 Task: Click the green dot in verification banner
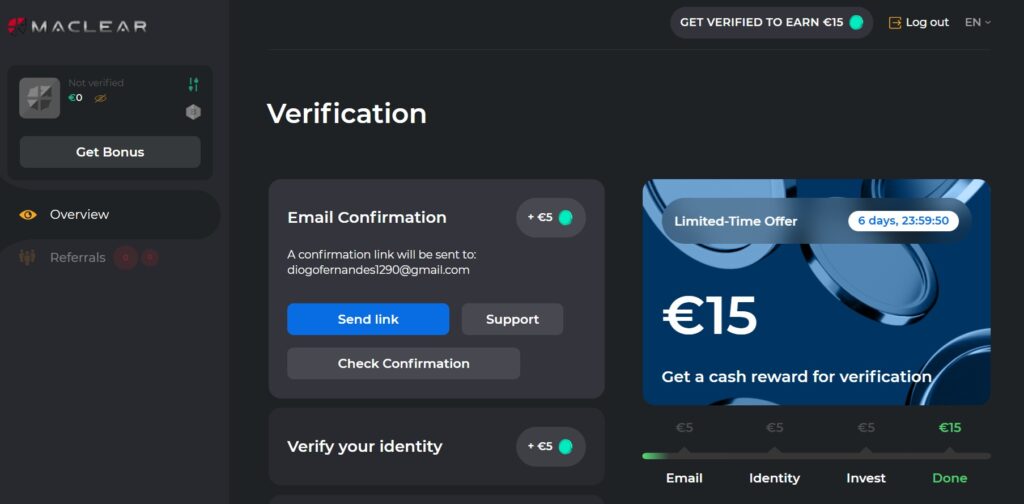pos(856,22)
